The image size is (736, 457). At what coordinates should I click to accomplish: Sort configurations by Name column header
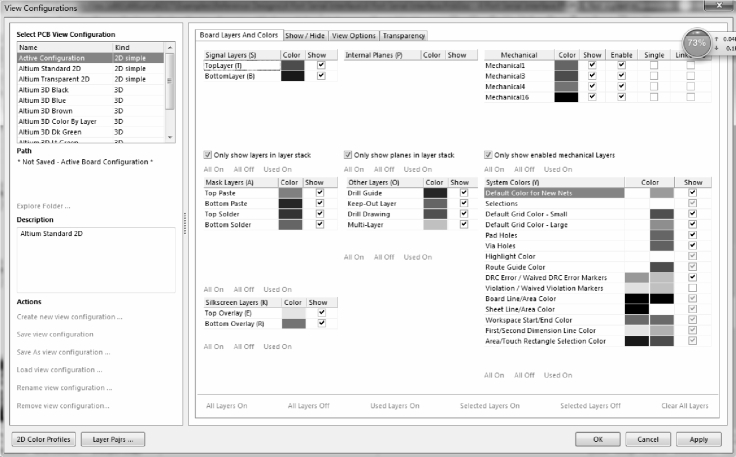point(65,47)
